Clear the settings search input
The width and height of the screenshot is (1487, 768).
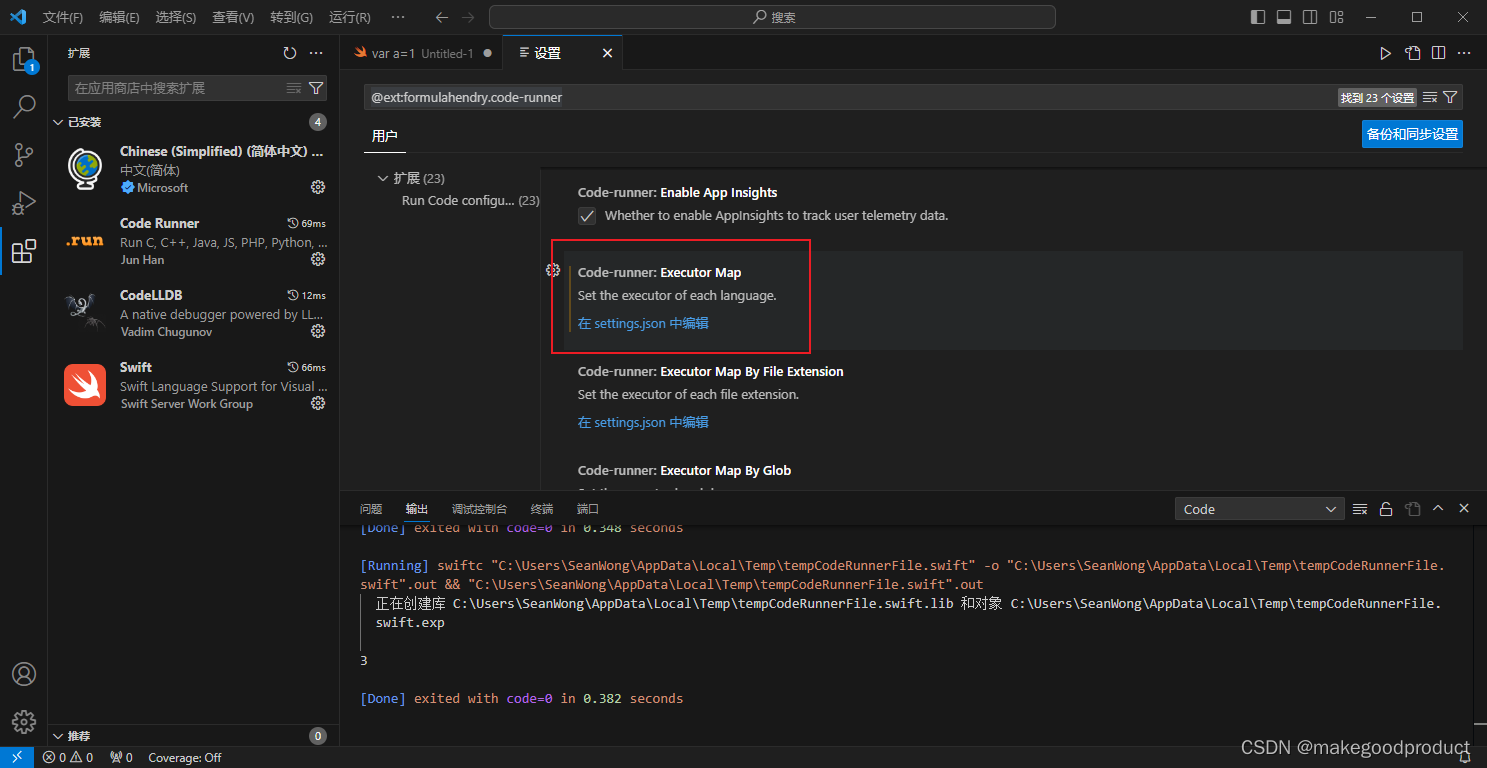tap(1430, 97)
